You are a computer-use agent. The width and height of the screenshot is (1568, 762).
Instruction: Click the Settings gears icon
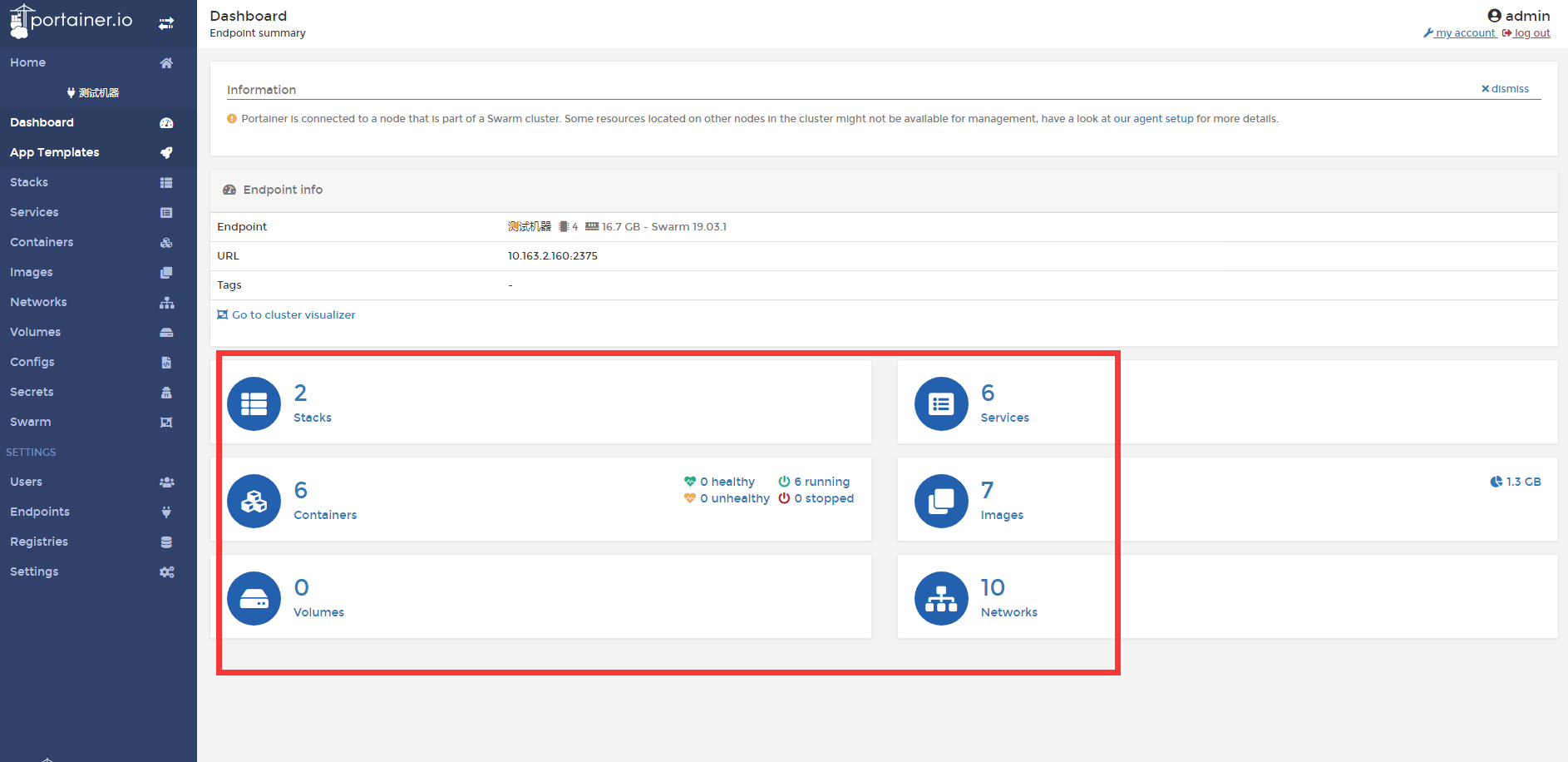coord(166,572)
